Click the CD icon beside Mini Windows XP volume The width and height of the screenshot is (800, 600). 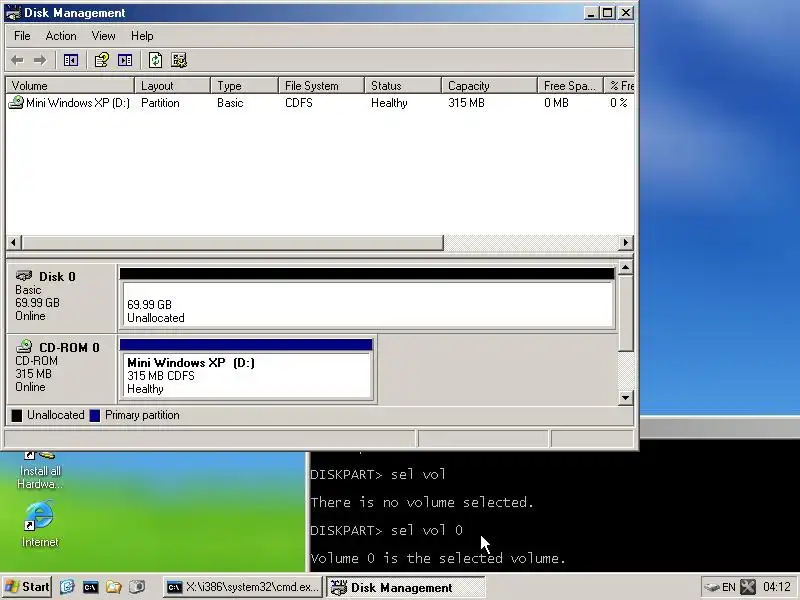pyautogui.click(x=16, y=103)
